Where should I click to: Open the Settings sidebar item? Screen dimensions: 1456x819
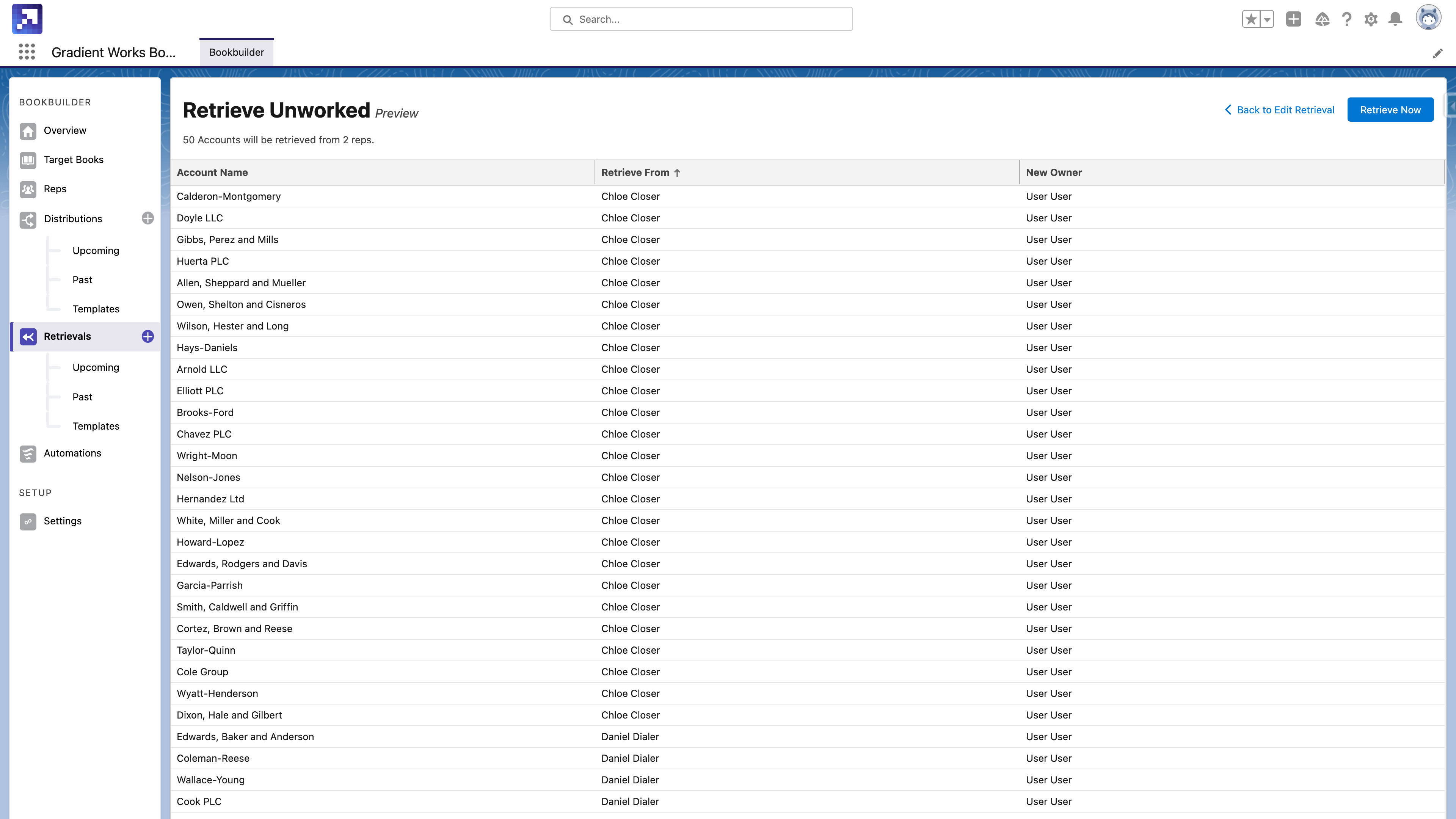pyautogui.click(x=62, y=521)
